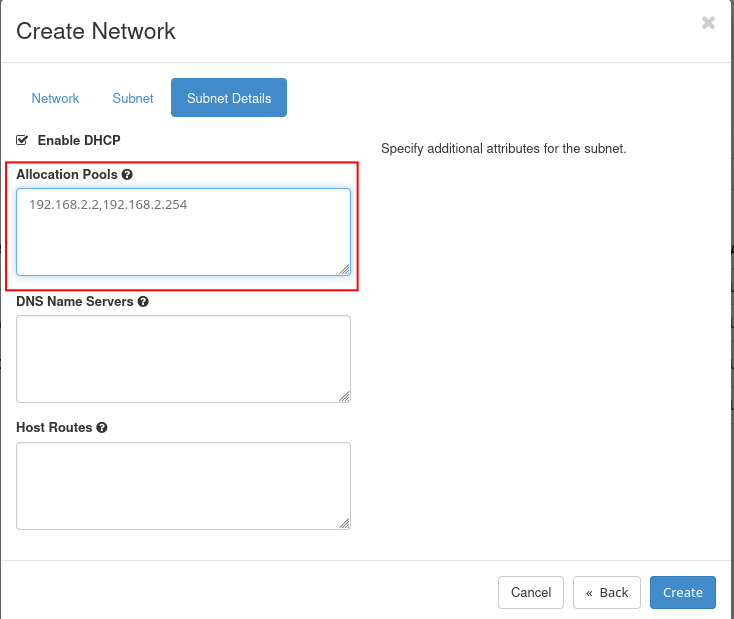Image resolution: width=734 pixels, height=619 pixels.
Task: Click the Allocation Pools field label
Action: pyautogui.click(x=67, y=175)
